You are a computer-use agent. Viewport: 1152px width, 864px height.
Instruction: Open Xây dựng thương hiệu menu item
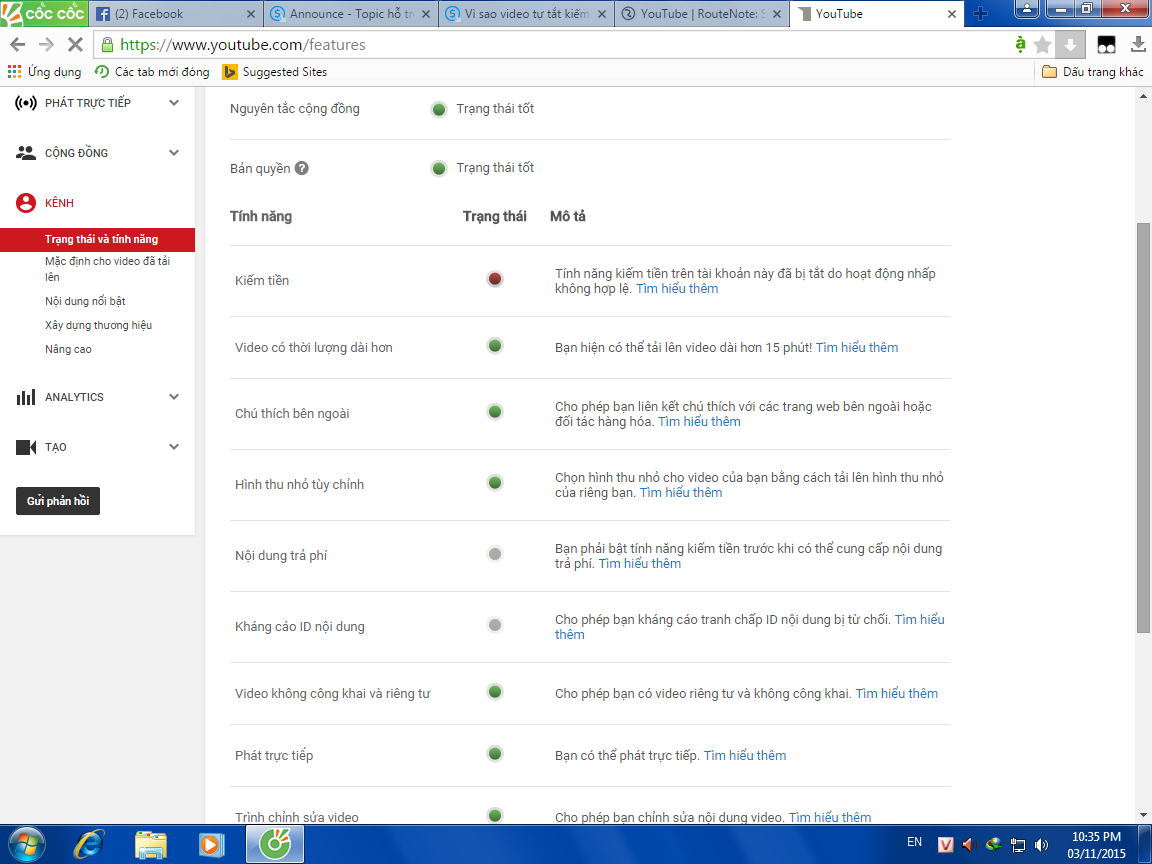98,325
